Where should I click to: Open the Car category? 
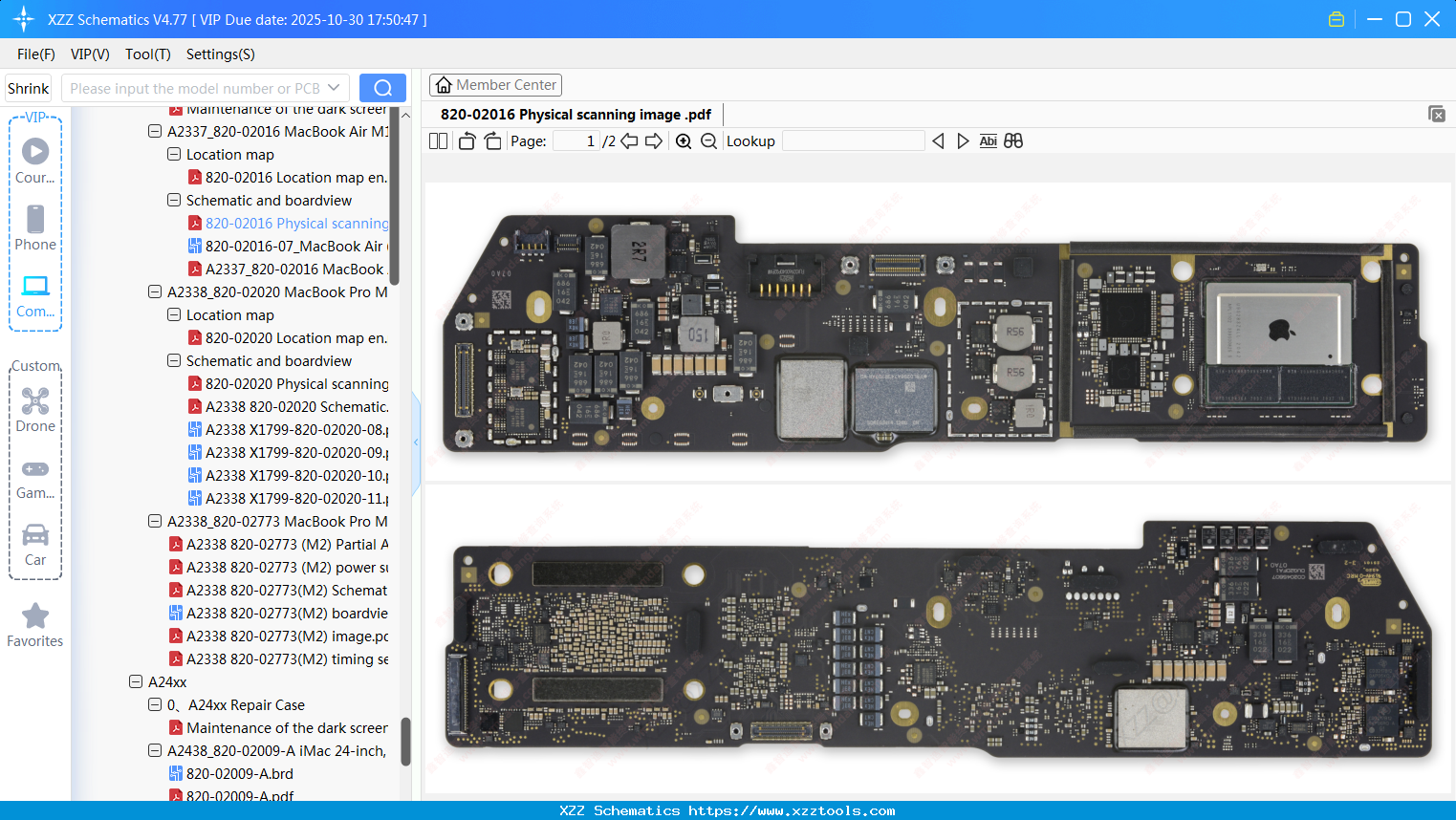pos(35,544)
